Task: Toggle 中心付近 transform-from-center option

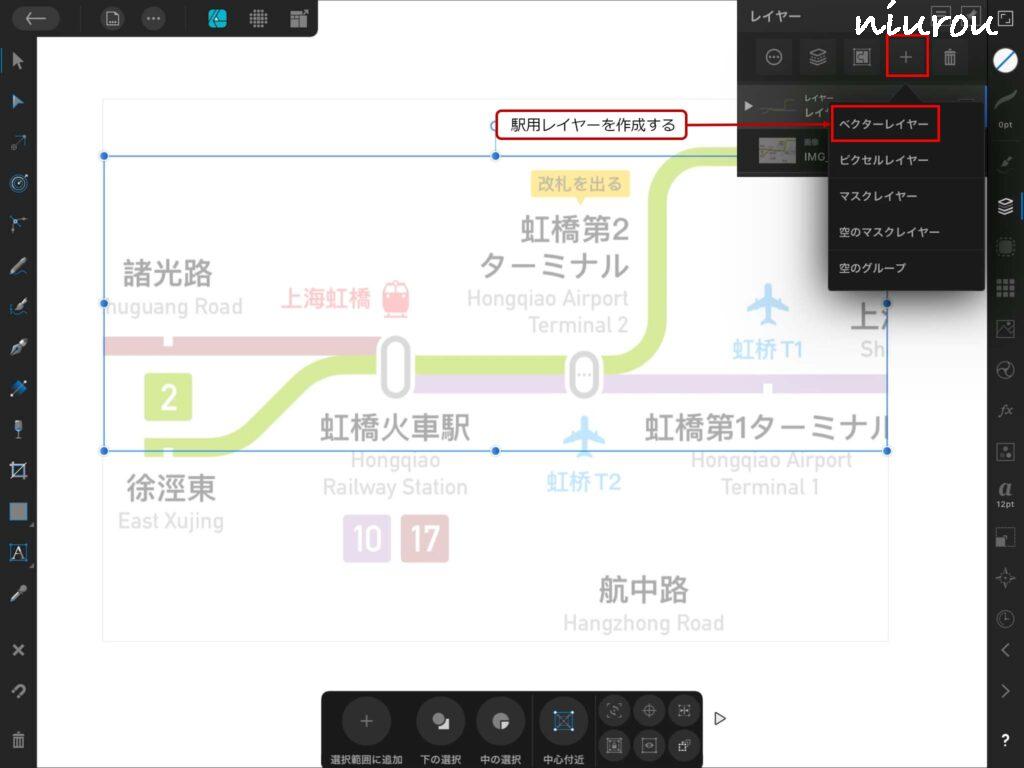Action: [564, 729]
